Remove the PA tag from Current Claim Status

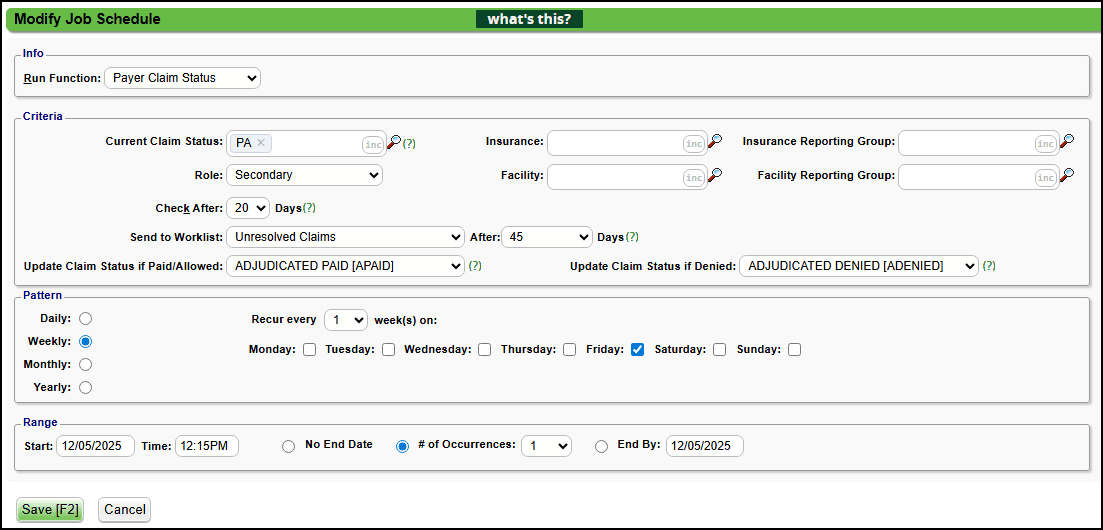[261, 143]
